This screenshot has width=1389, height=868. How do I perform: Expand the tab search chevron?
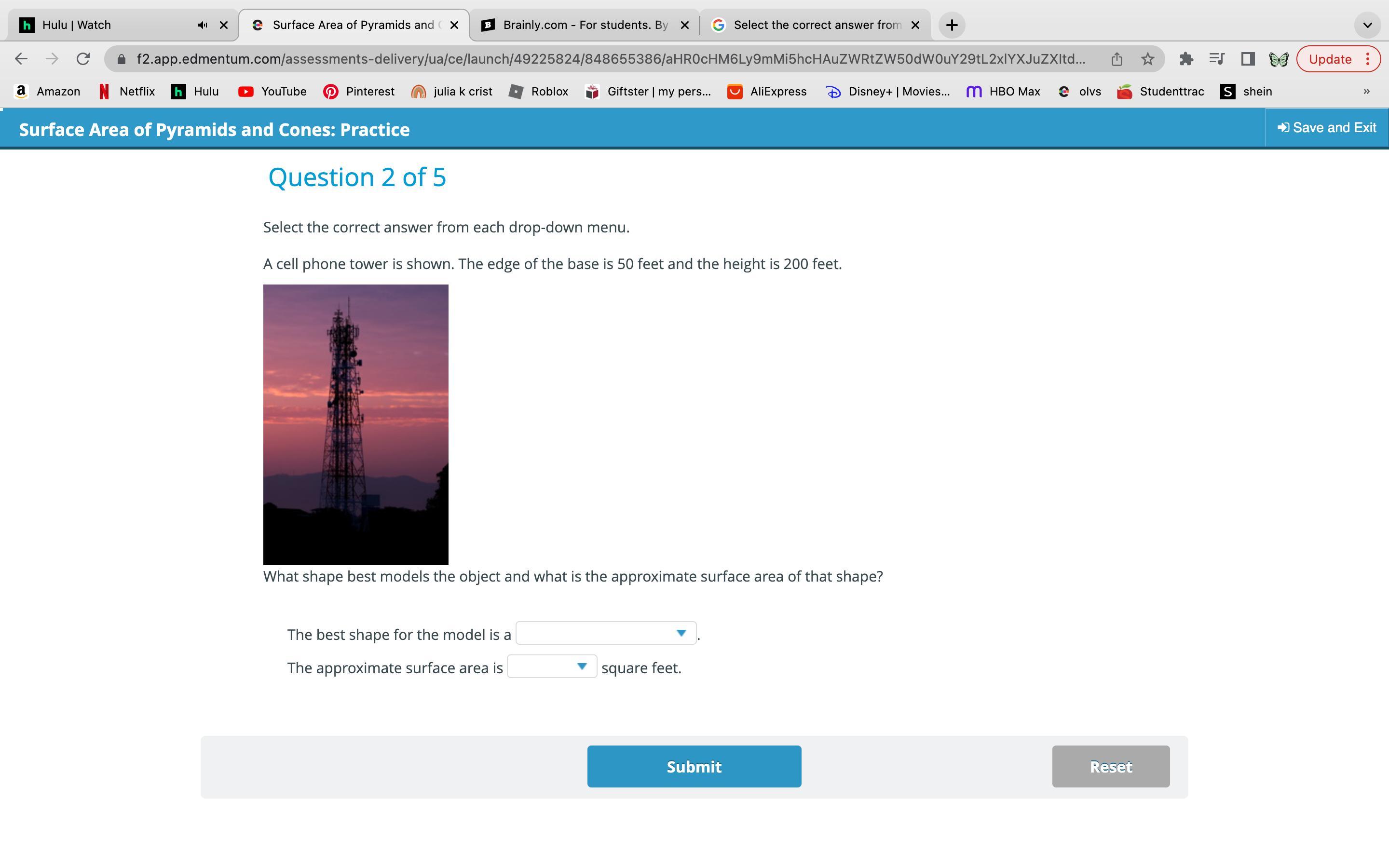coord(1367,25)
